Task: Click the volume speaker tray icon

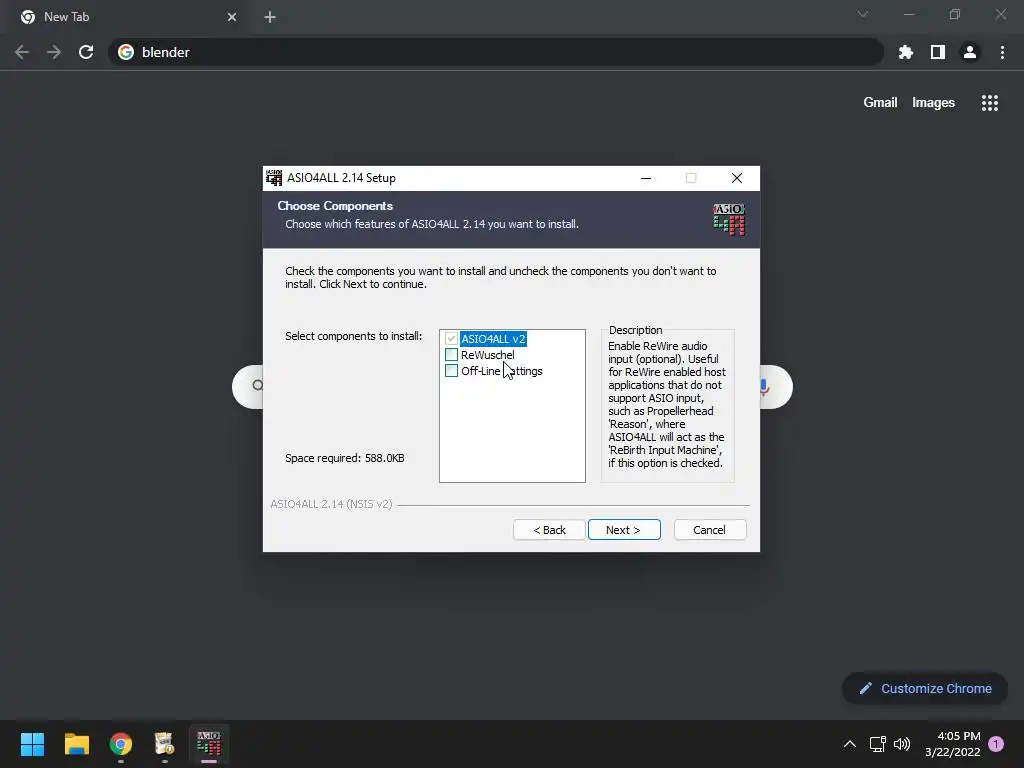Action: [x=902, y=744]
